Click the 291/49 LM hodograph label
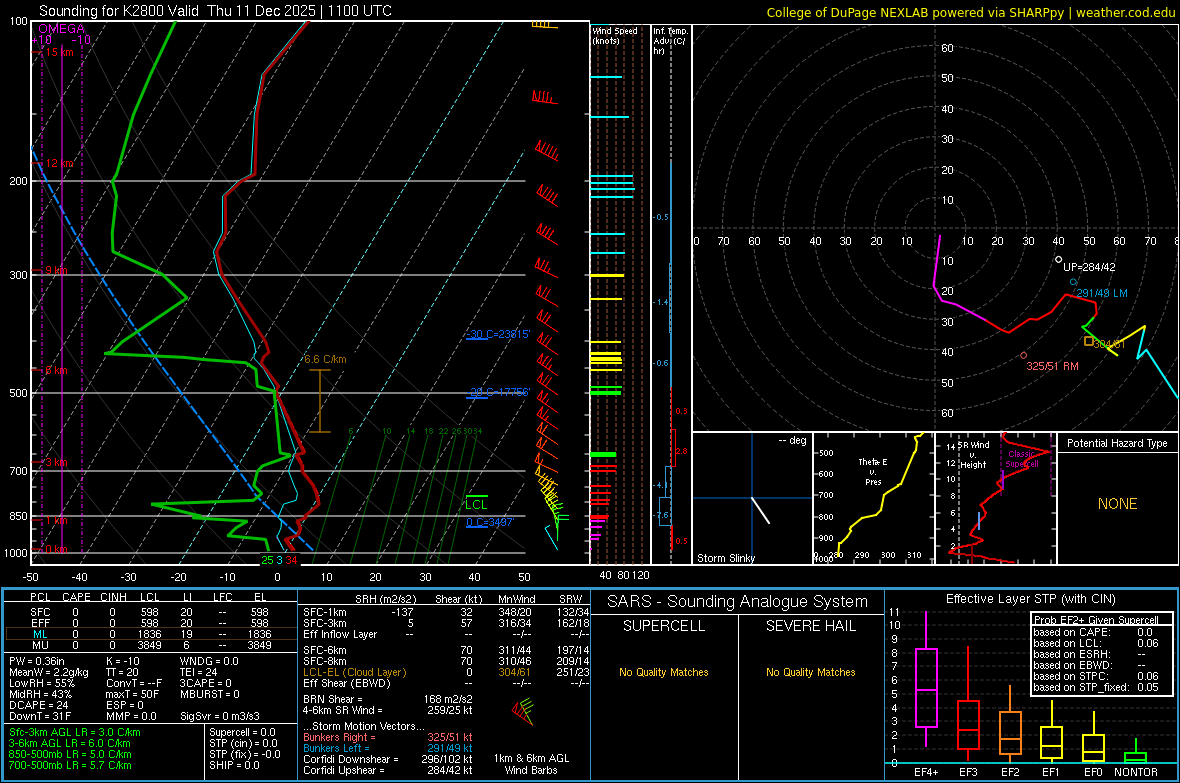This screenshot has width=1180, height=783. pos(1102,293)
